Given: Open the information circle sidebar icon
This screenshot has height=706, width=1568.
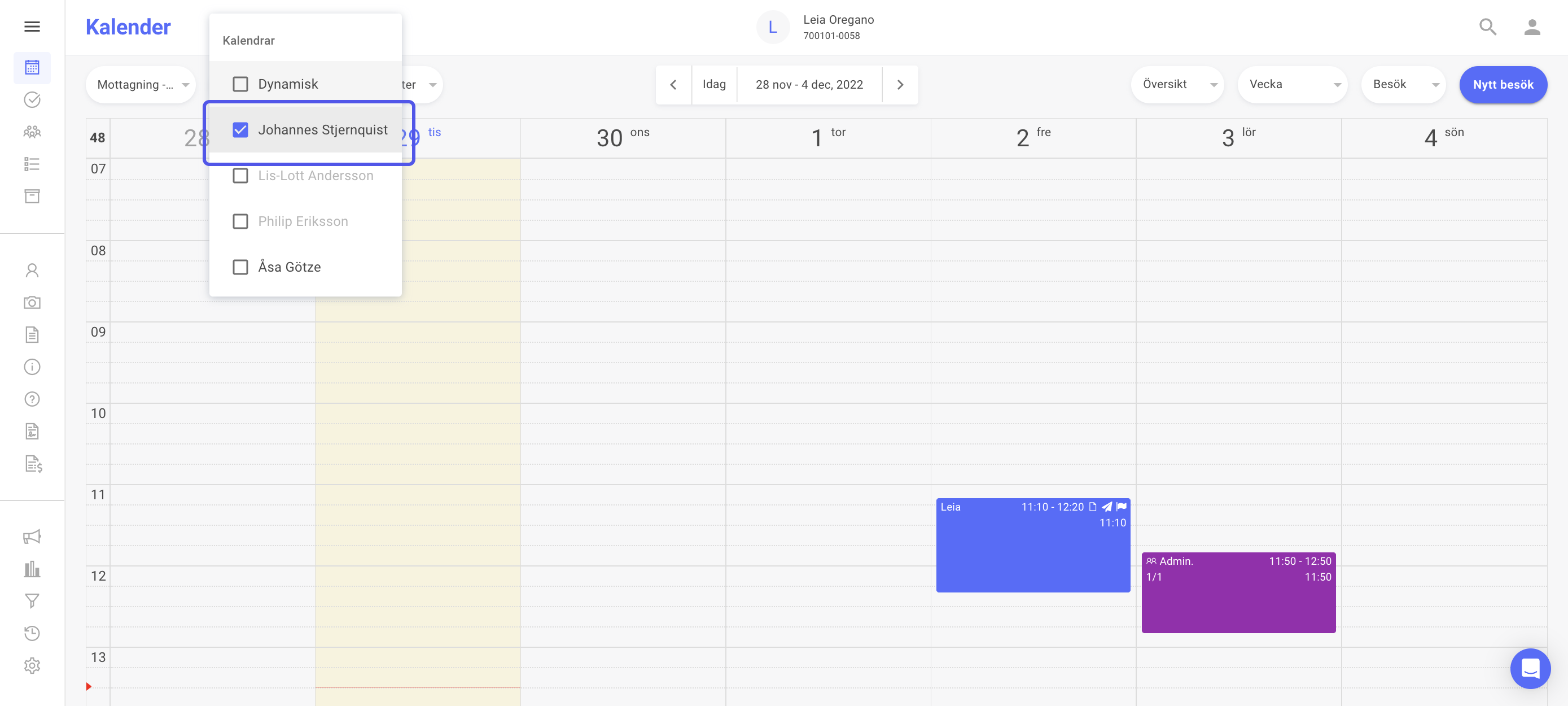Looking at the screenshot, I should (32, 367).
